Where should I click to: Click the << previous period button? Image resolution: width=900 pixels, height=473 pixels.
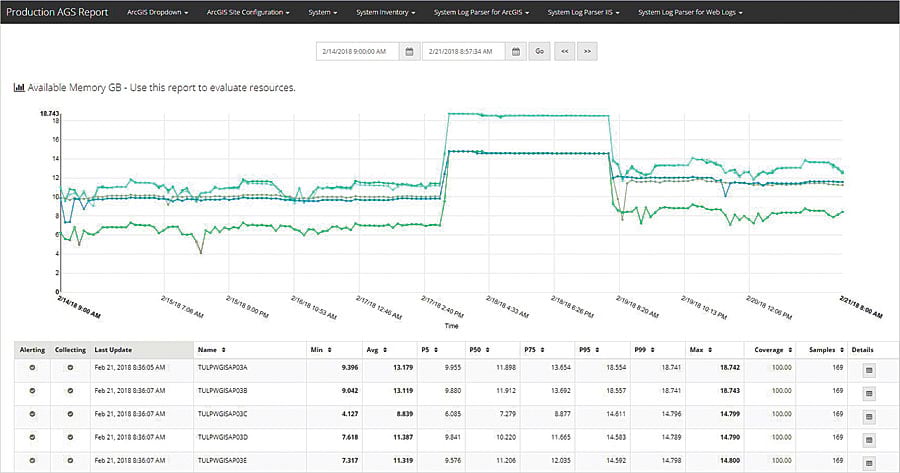pos(565,52)
